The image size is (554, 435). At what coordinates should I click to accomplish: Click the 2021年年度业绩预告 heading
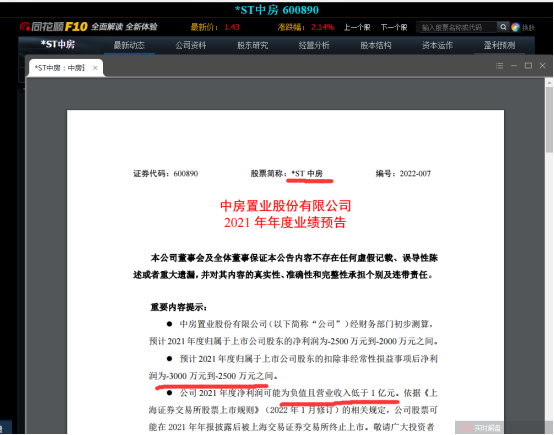click(285, 223)
